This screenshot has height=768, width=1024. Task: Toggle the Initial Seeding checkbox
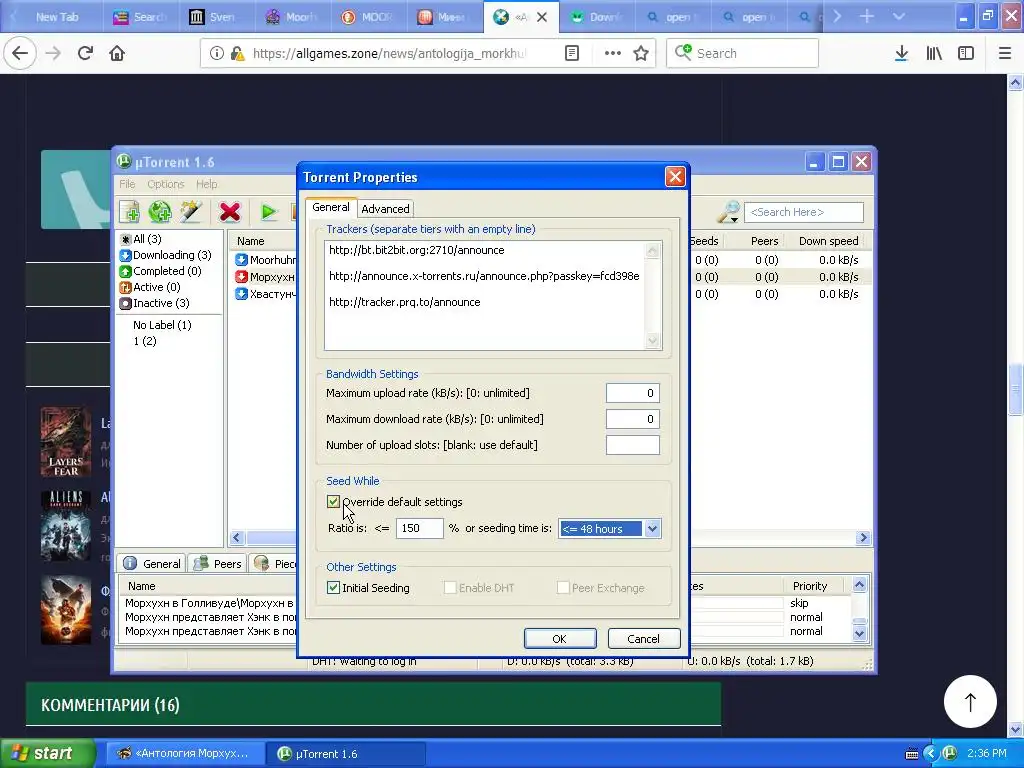pos(333,588)
